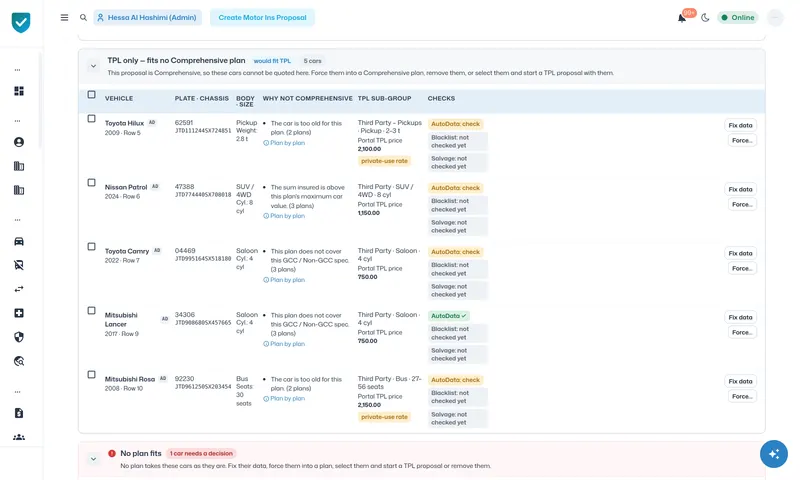Click Fix data for Mitsubishi Lancer
This screenshot has height=480, width=800.
click(x=740, y=317)
